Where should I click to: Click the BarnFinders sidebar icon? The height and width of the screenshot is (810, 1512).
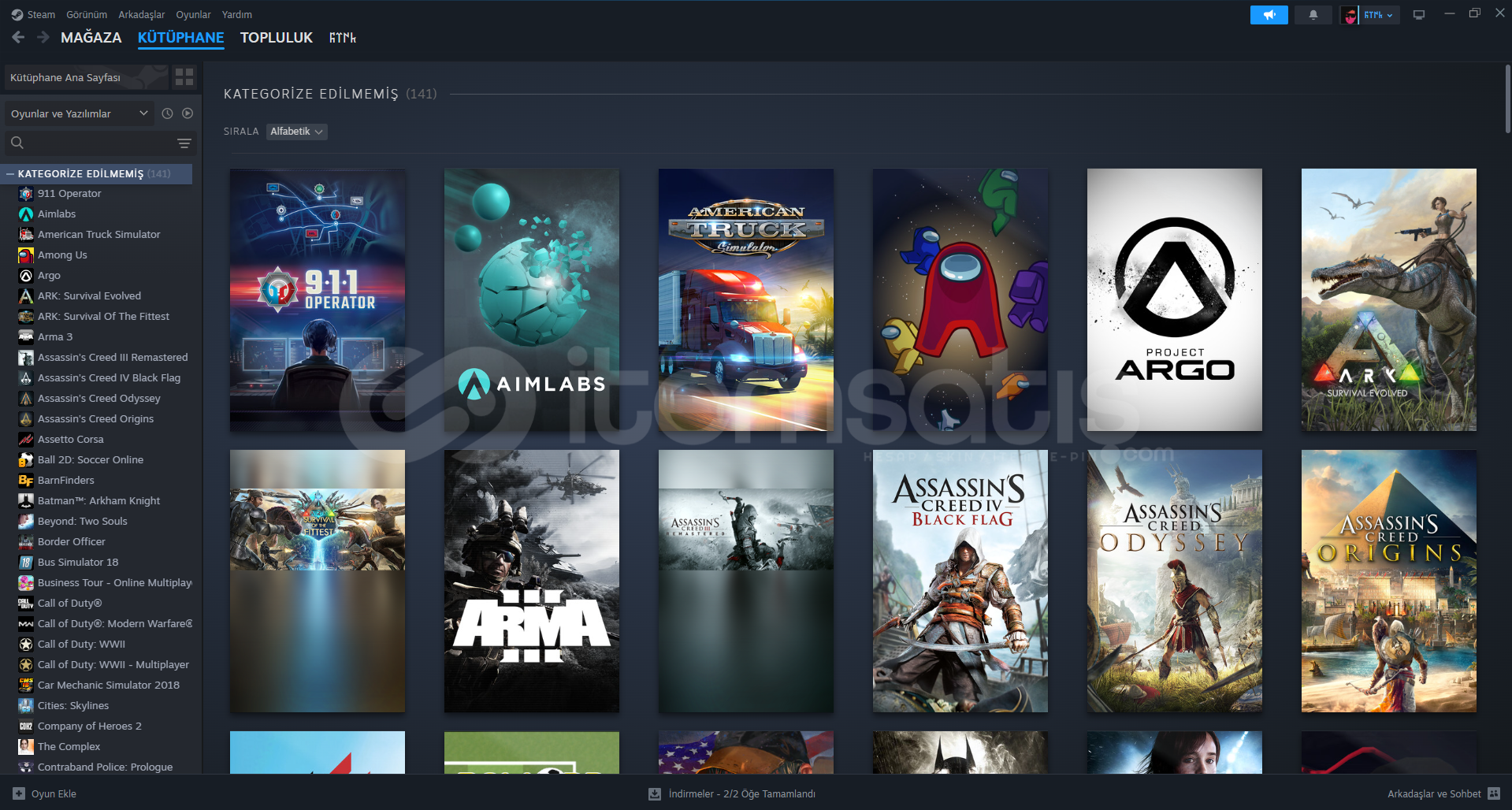(x=26, y=481)
